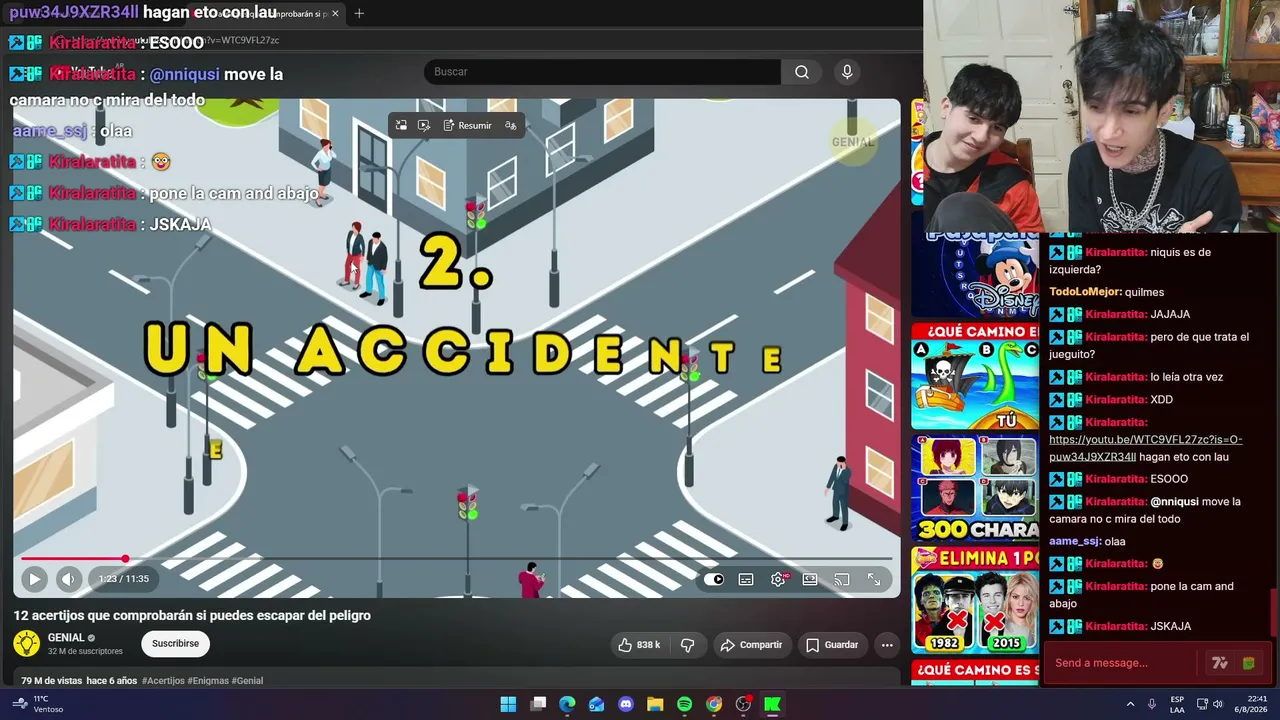Open Discord from the taskbar
Screen dimensions: 1280x720
coord(626,704)
